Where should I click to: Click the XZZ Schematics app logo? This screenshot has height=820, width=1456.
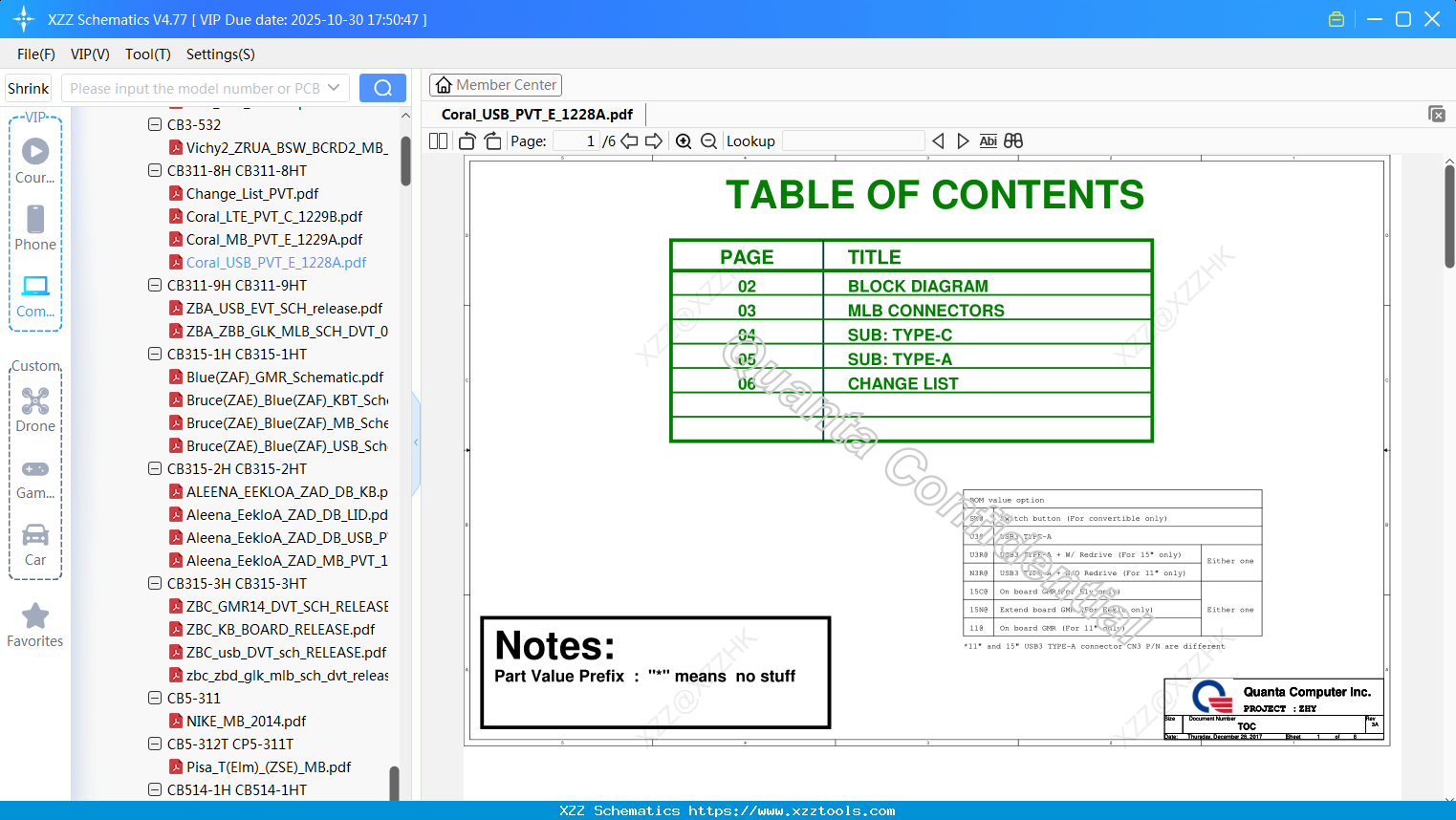pos(24,19)
